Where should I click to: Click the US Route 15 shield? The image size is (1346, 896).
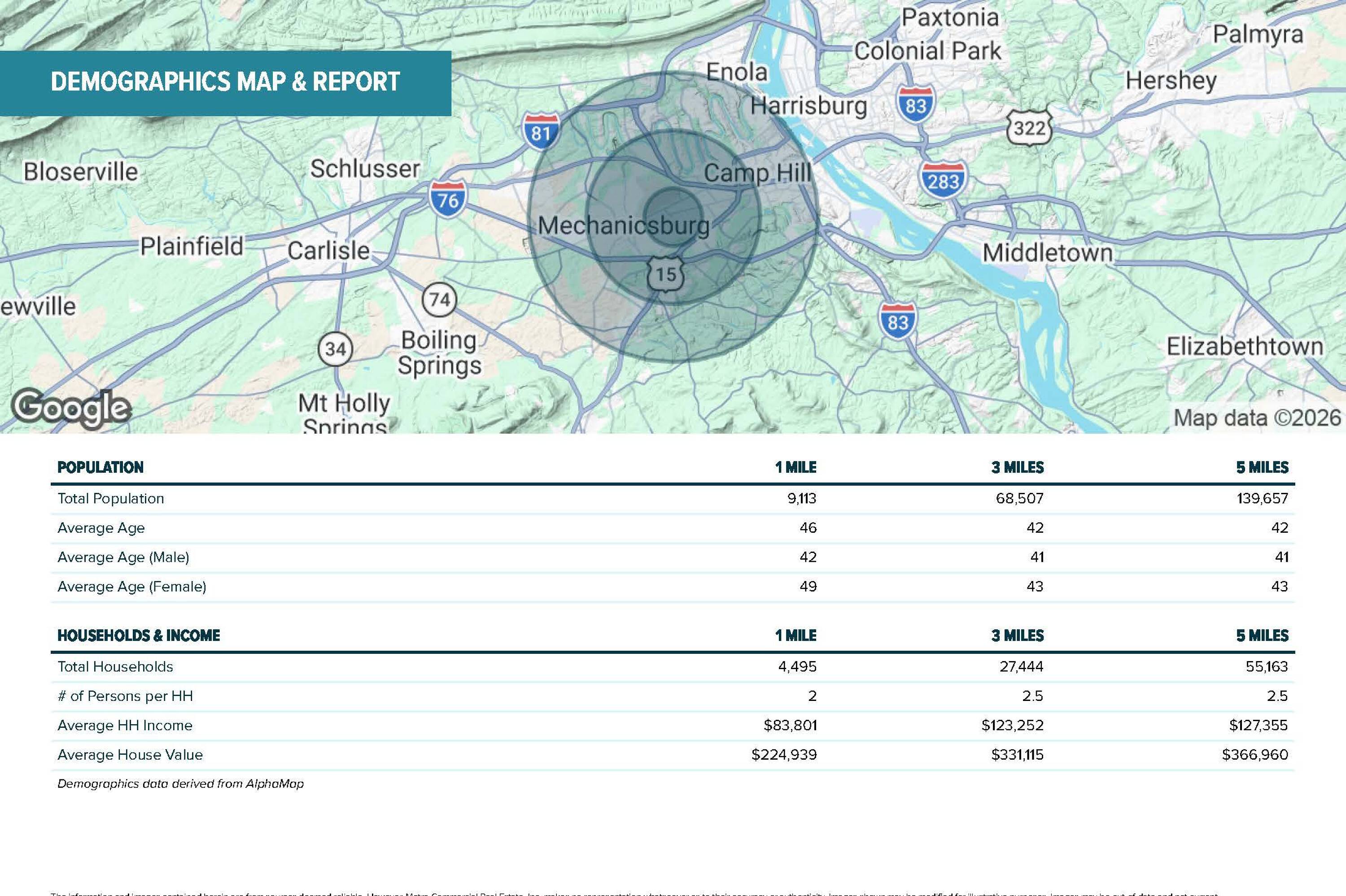[665, 274]
